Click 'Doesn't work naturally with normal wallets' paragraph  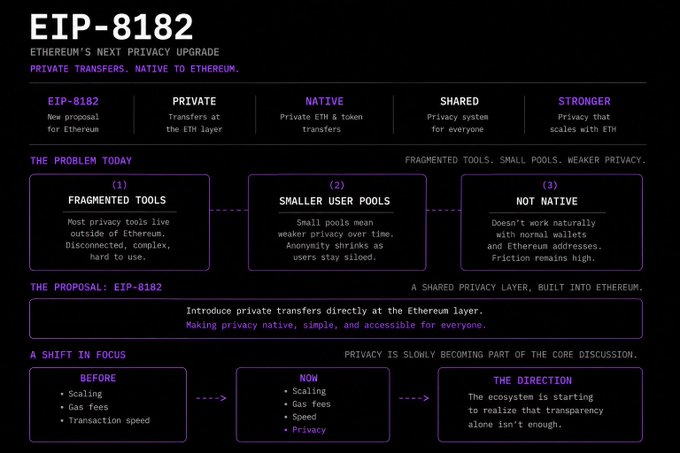pos(544,240)
